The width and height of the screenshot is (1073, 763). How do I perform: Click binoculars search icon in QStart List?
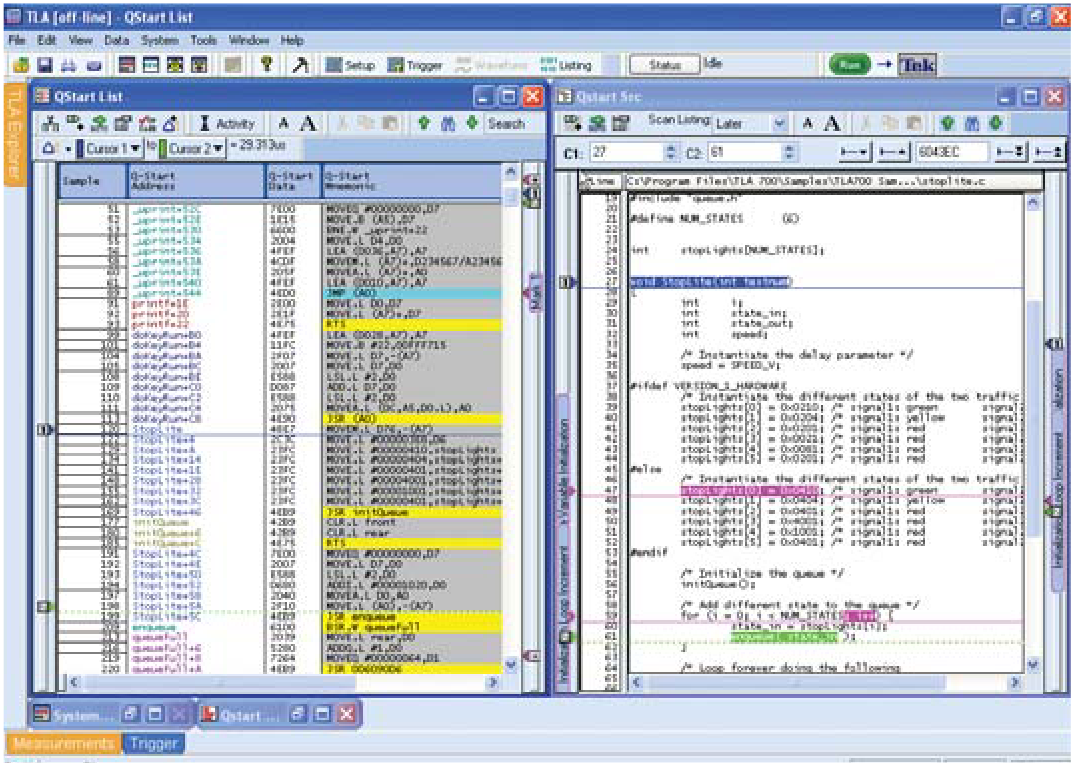[447, 124]
